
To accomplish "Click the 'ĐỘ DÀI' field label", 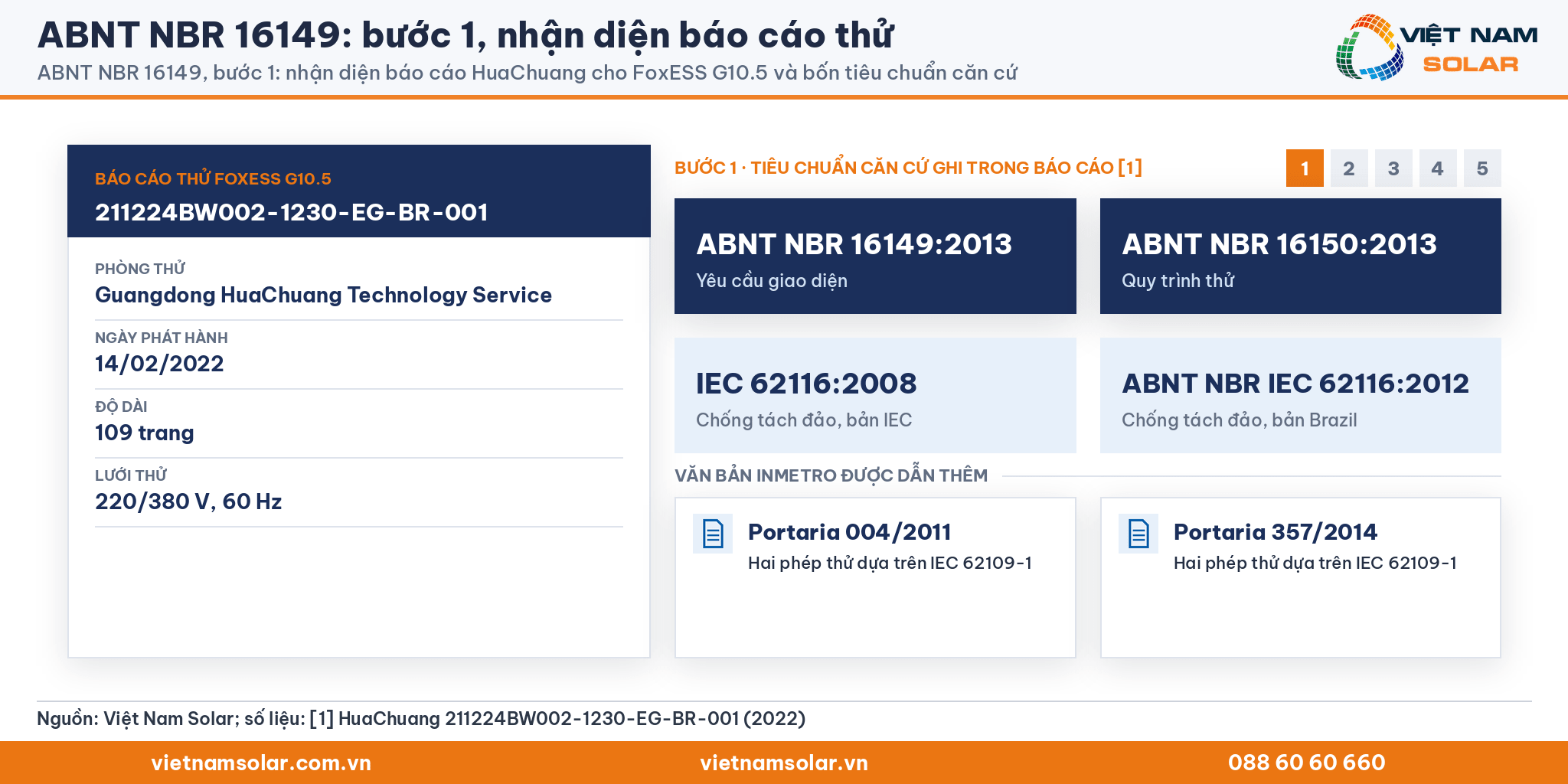I will click(121, 407).
